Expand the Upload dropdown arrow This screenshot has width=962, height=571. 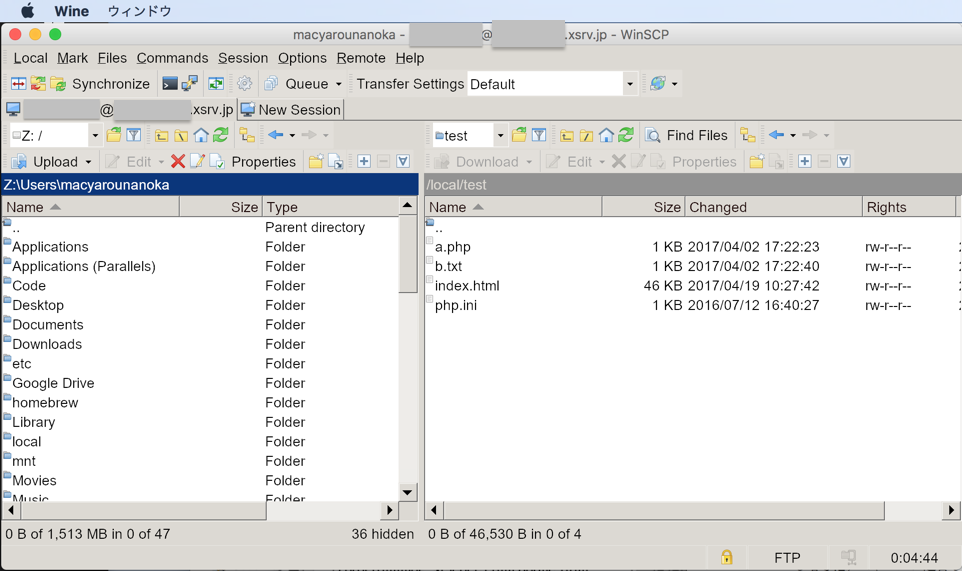point(88,162)
